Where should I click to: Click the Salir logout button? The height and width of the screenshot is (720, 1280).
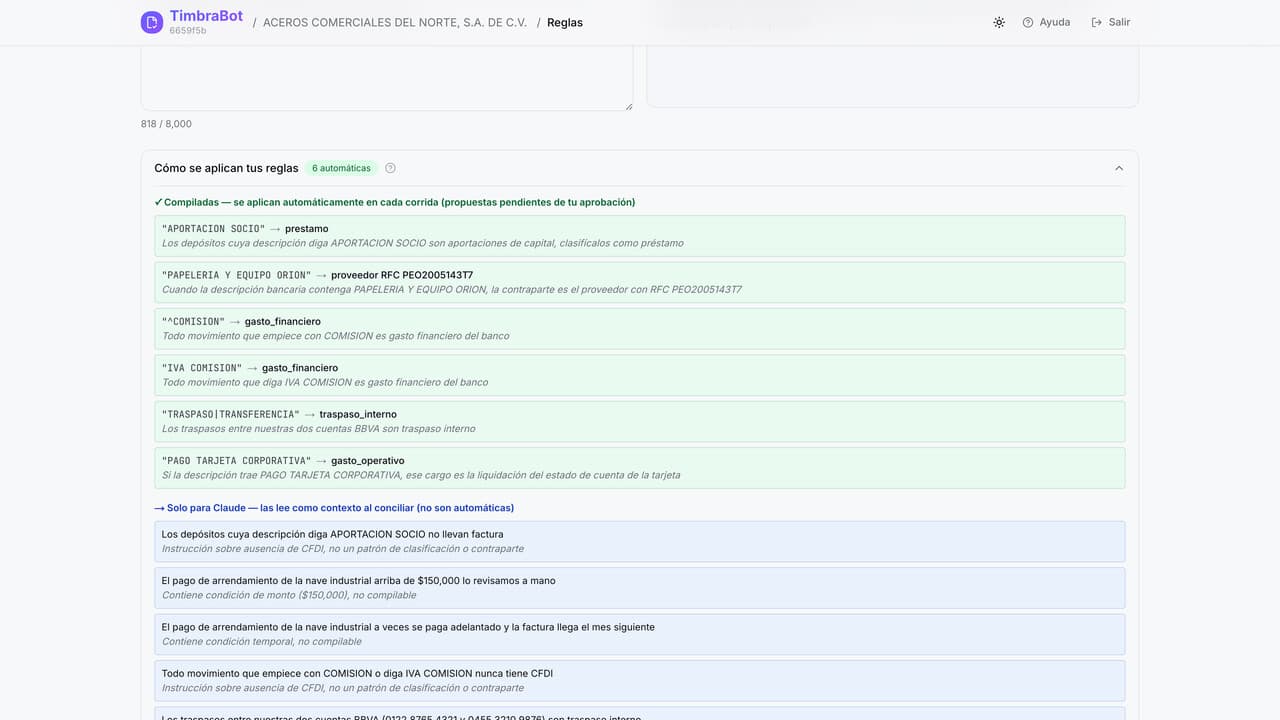coord(1110,22)
